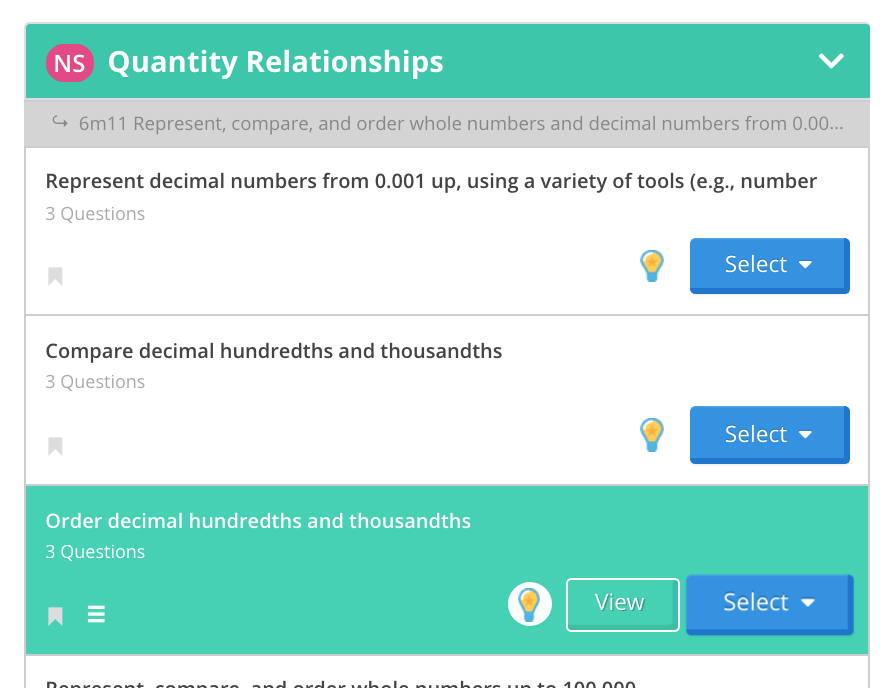Toggle the bookmark on the Compare decimal hundredths card

55,445
